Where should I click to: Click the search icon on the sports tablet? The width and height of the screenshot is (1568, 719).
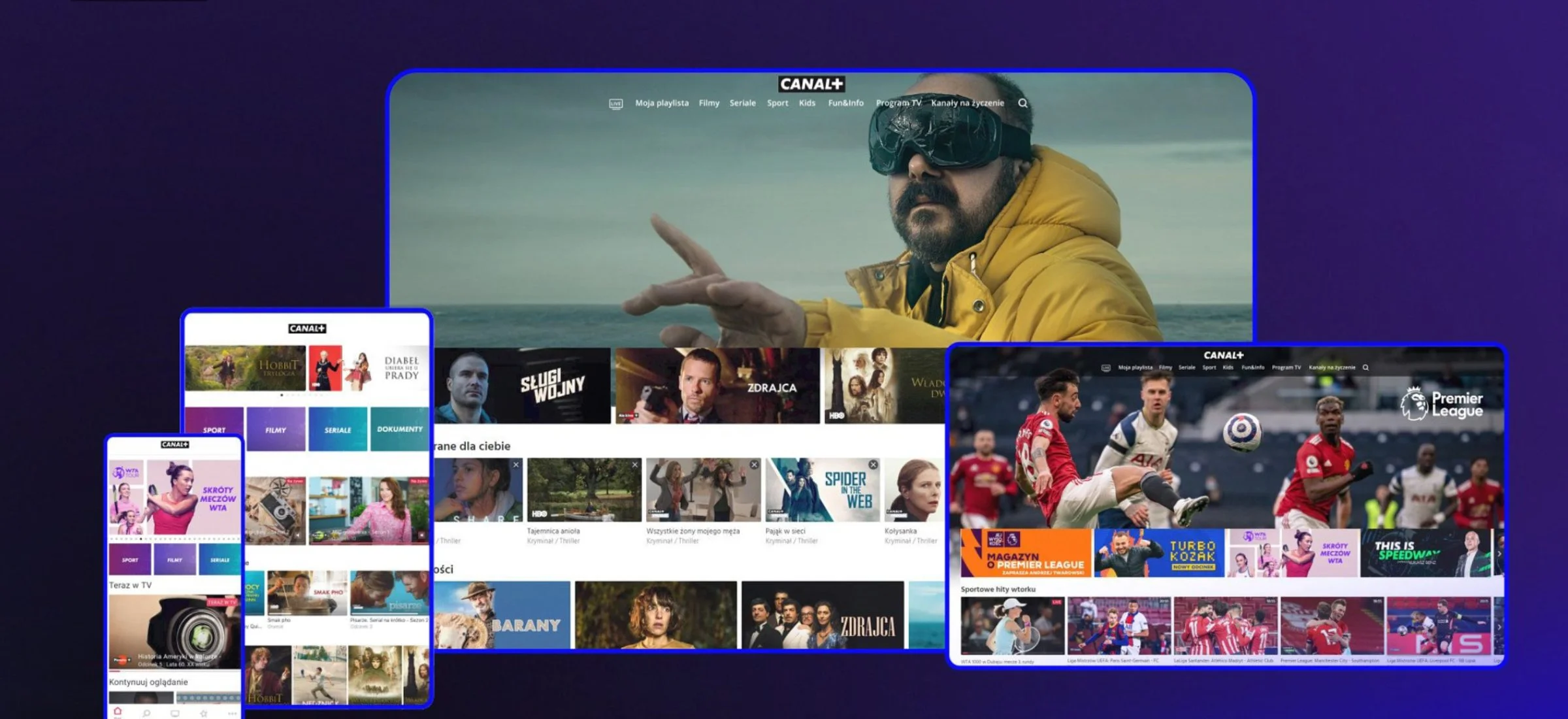pos(1365,367)
